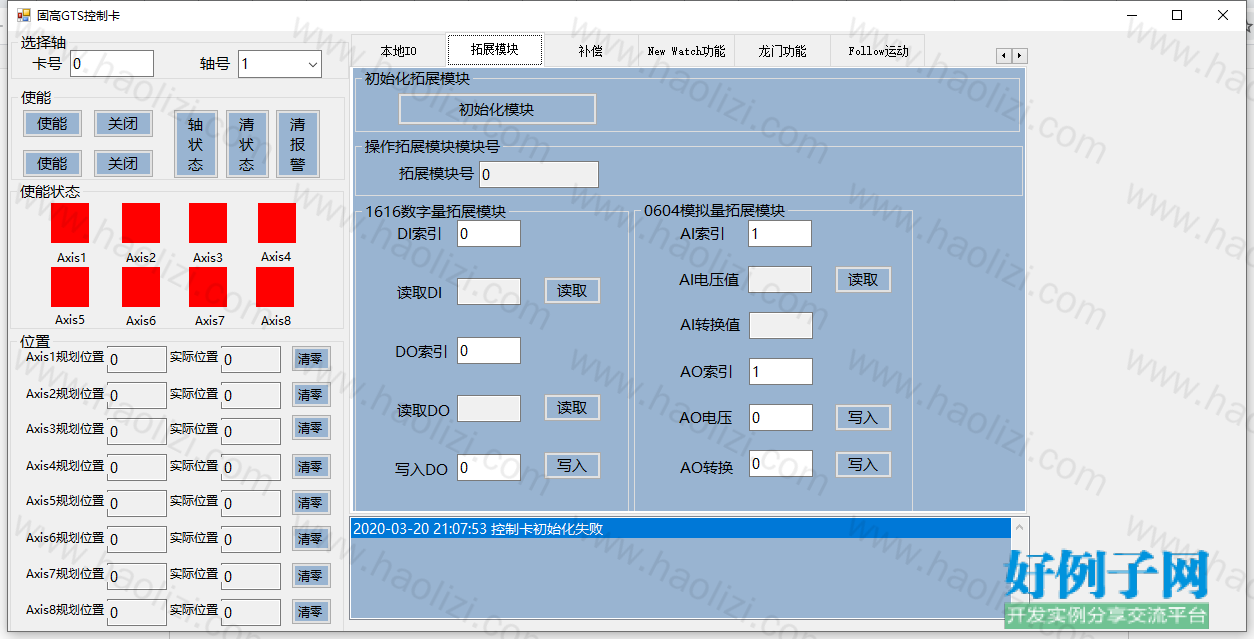This screenshot has height=639, width=1254.
Task: Click 清零 button for Axis4 position
Action: (x=310, y=466)
